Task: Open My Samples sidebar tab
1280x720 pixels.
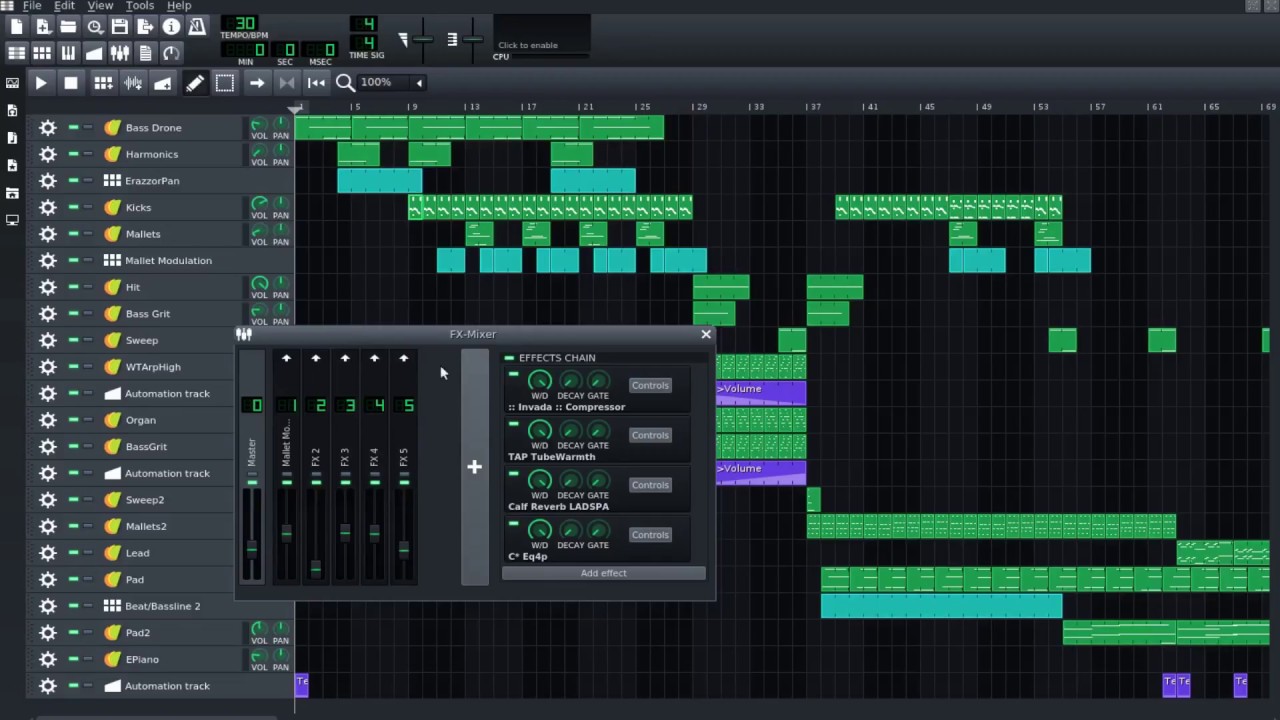Action: coord(12,138)
